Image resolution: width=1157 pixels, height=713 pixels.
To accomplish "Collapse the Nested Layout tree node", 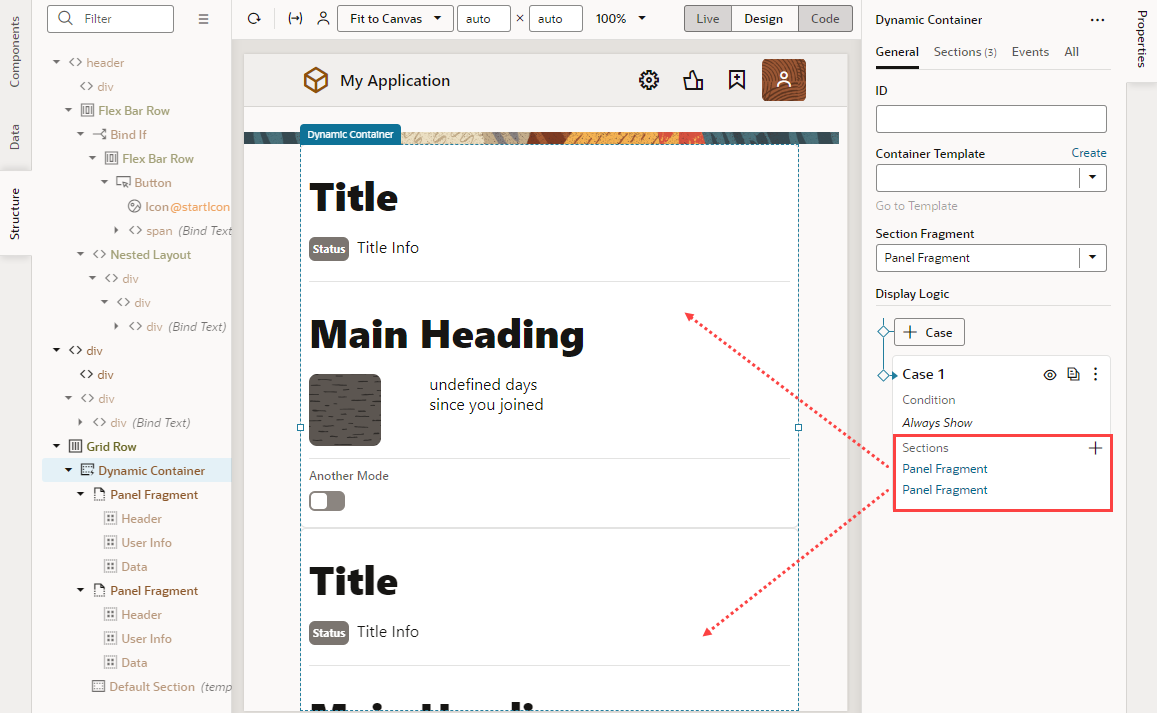I will [x=80, y=254].
